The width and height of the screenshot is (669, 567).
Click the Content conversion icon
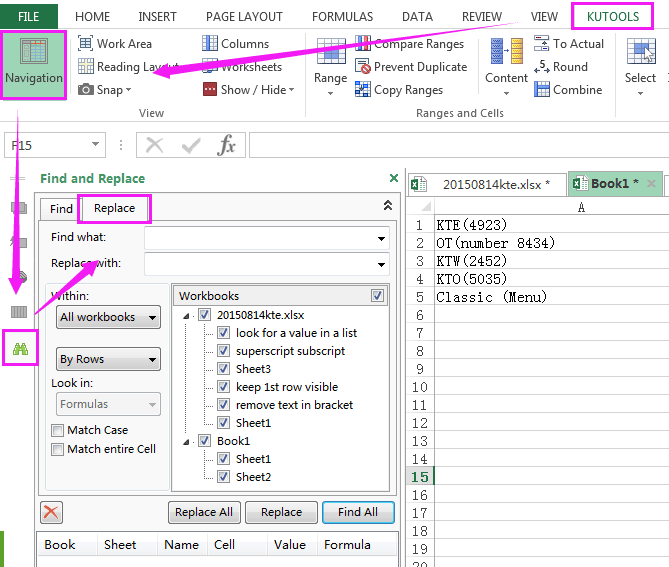(506, 53)
